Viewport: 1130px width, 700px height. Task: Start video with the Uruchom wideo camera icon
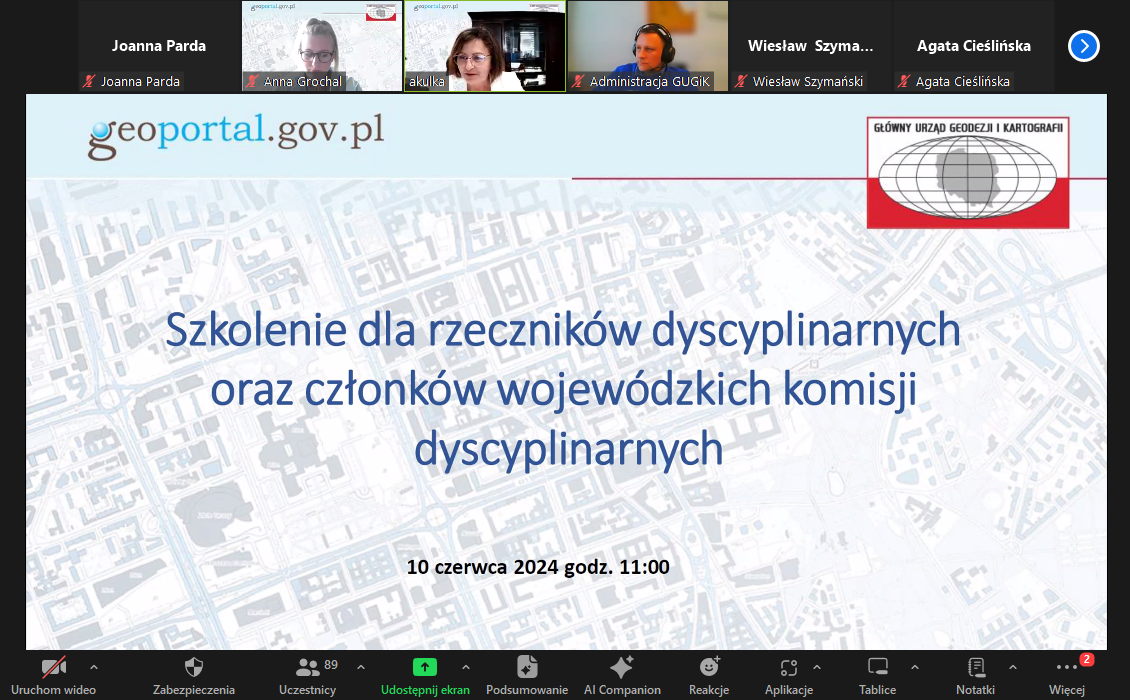54,668
